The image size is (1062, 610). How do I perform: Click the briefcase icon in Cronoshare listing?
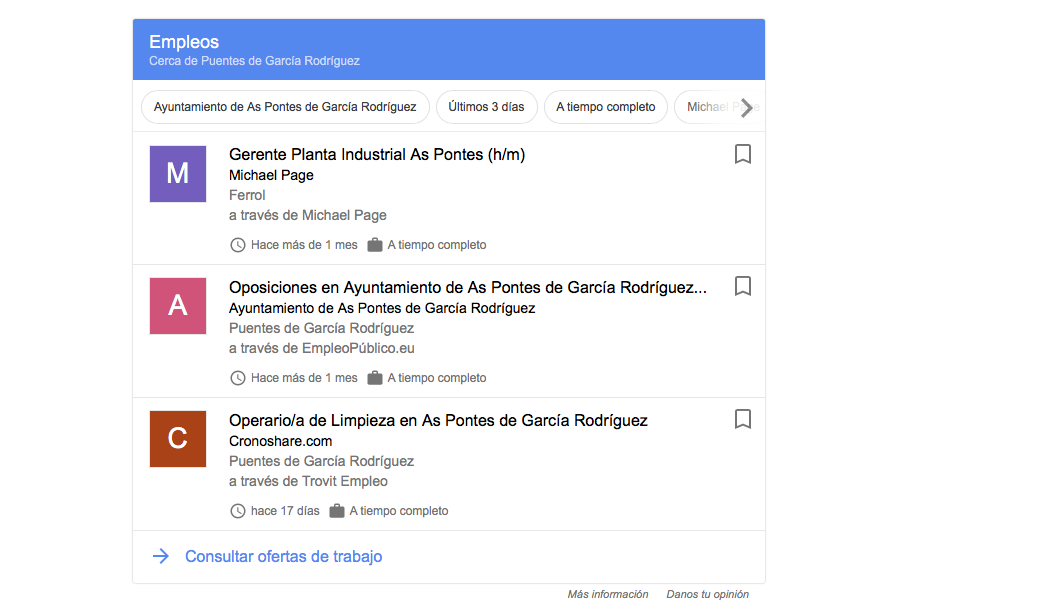pyautogui.click(x=337, y=511)
